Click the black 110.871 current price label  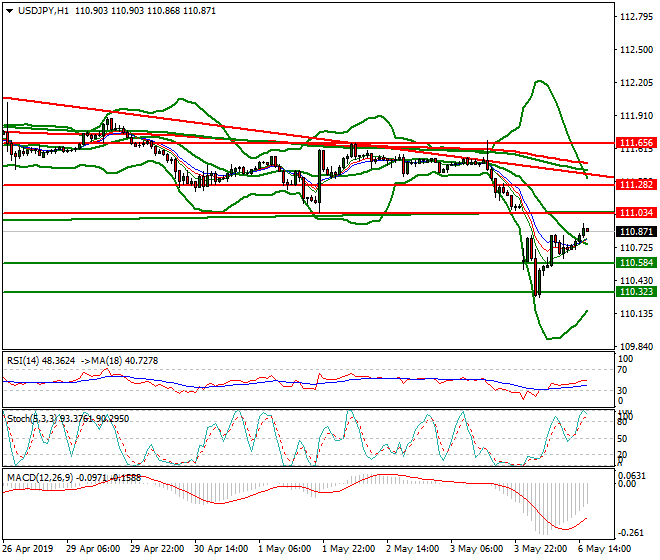point(636,232)
